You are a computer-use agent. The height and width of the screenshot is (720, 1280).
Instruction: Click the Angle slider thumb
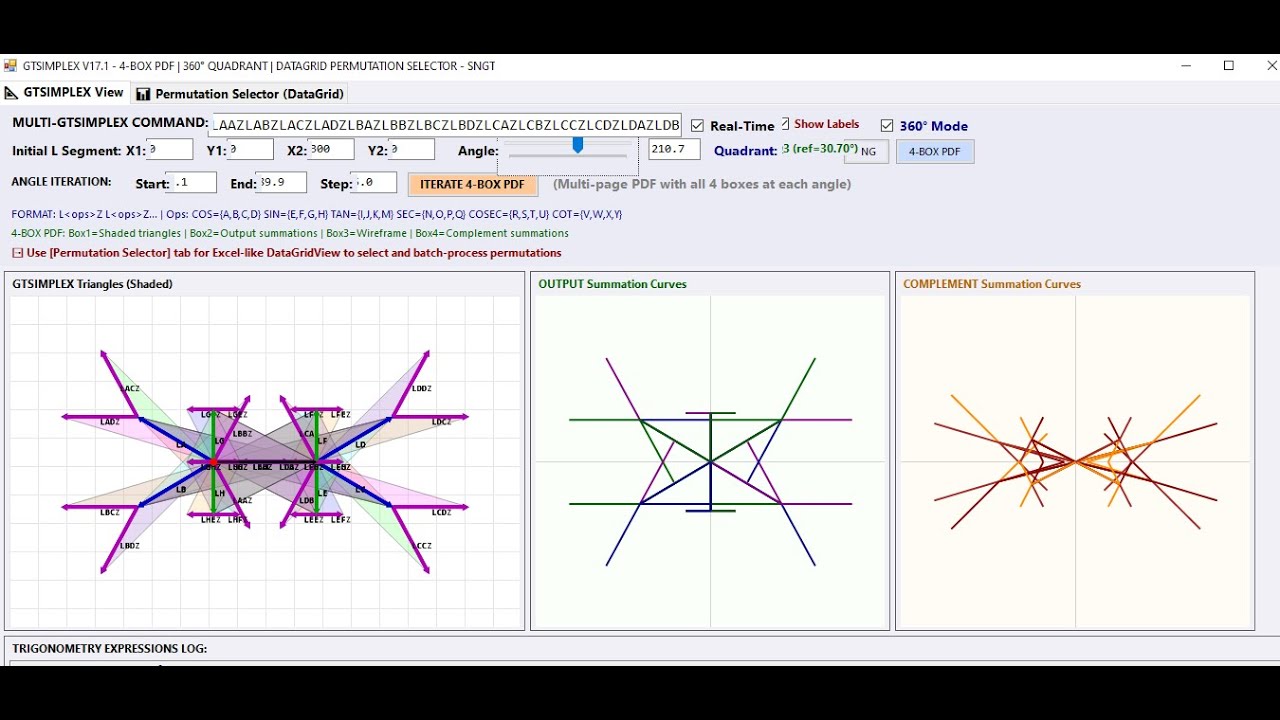577,146
